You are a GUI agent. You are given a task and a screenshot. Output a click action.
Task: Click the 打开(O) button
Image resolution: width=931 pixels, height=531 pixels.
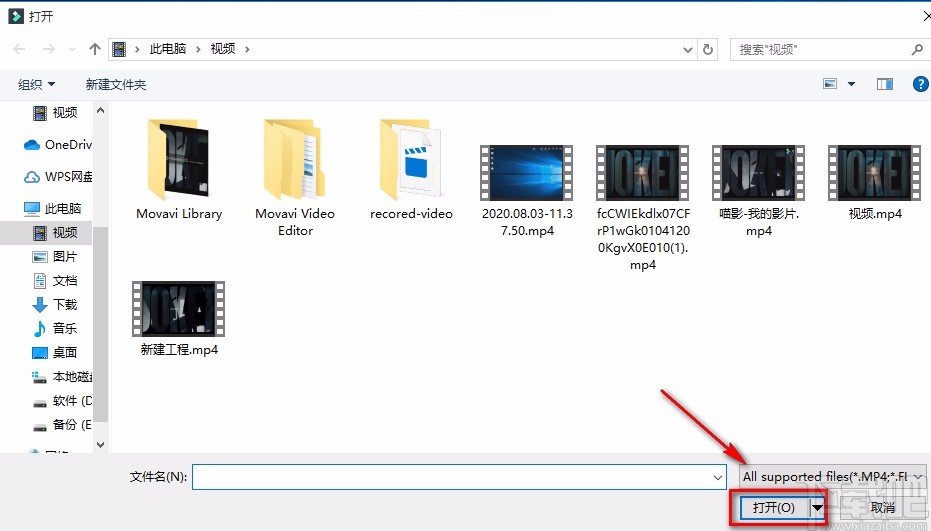774,508
